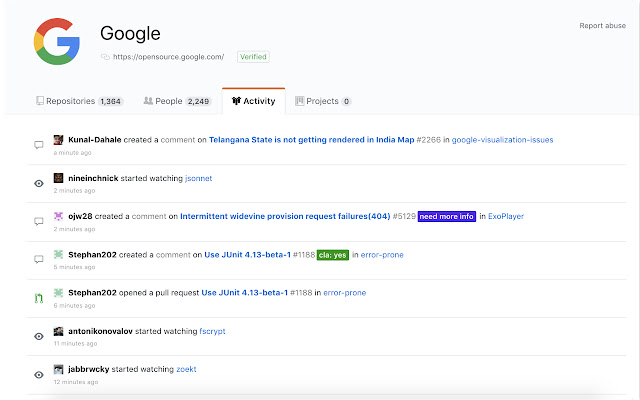Open the fscrypt repository link

coord(212,331)
